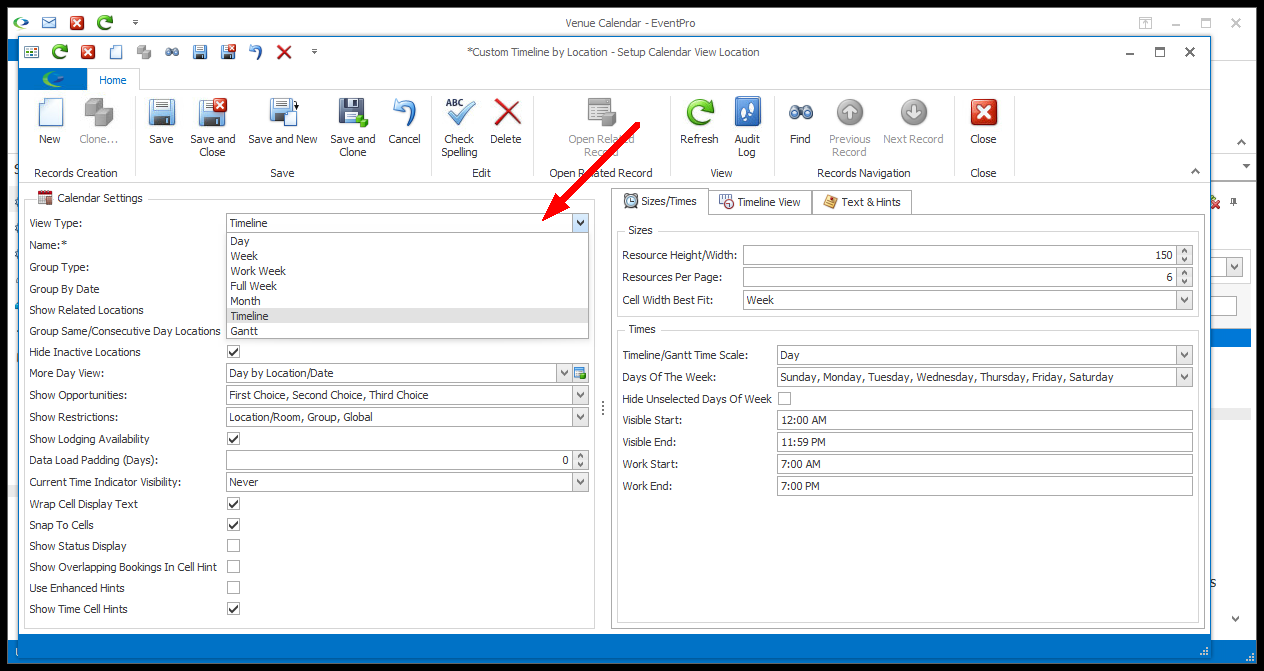Choose Work Week in the View Type list
The image size is (1264, 671).
point(407,271)
